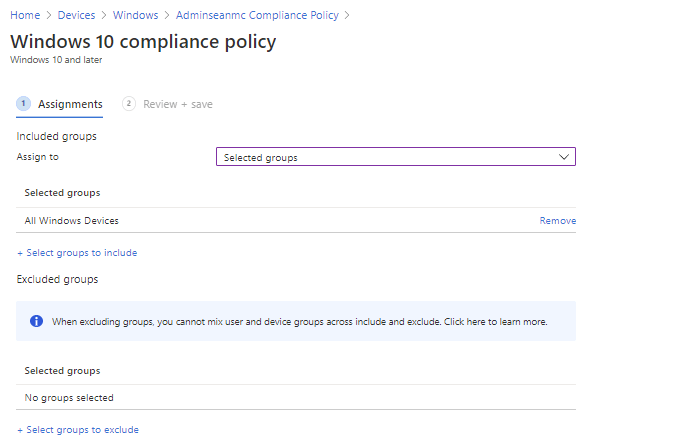Click the breadcrumb chevron right after Devices

coord(104,16)
